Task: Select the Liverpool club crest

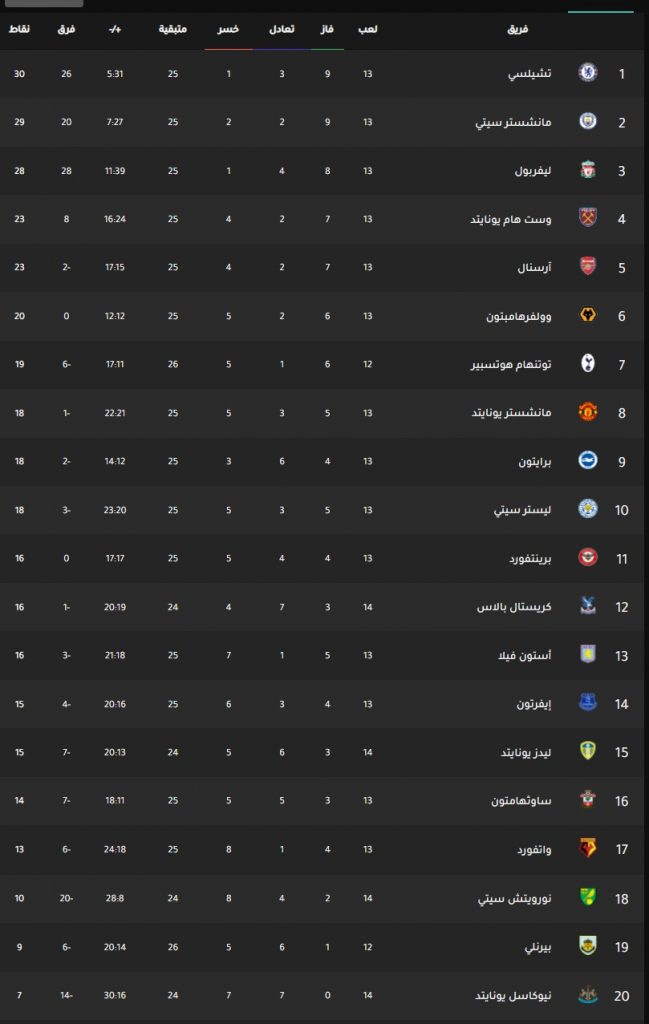Action: pyautogui.click(x=588, y=170)
